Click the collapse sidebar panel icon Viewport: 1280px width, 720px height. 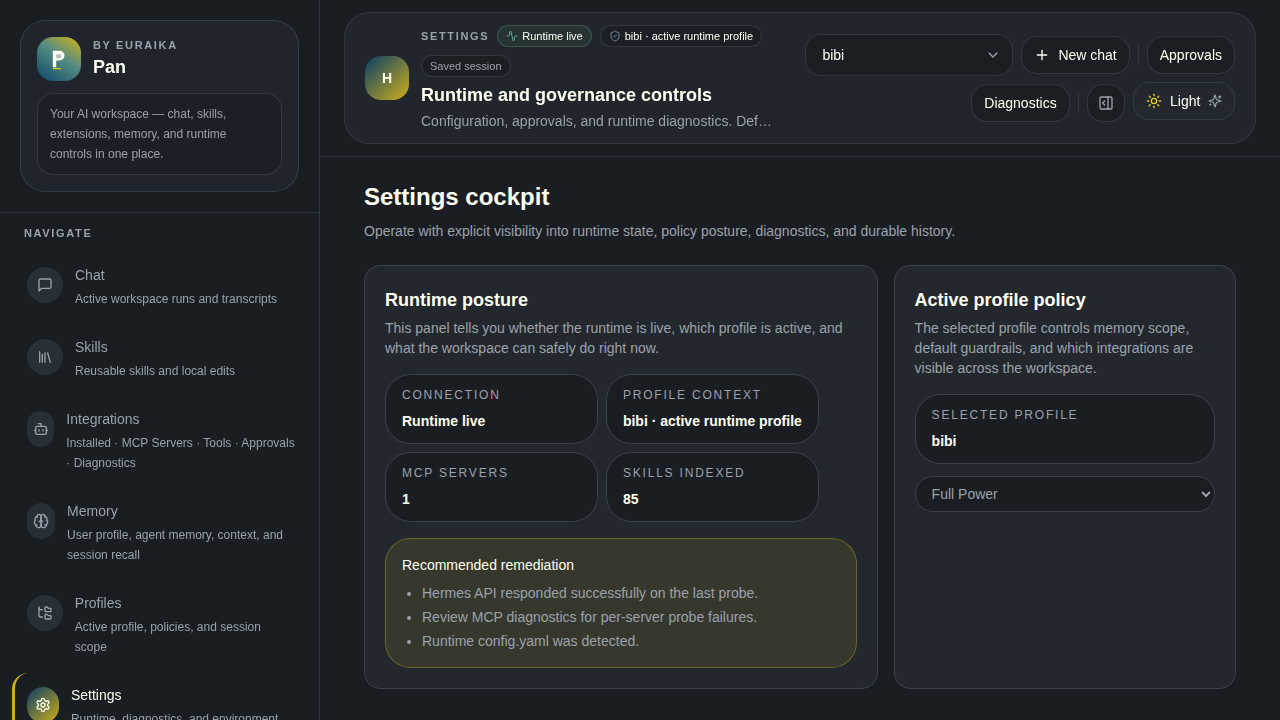tap(1105, 103)
